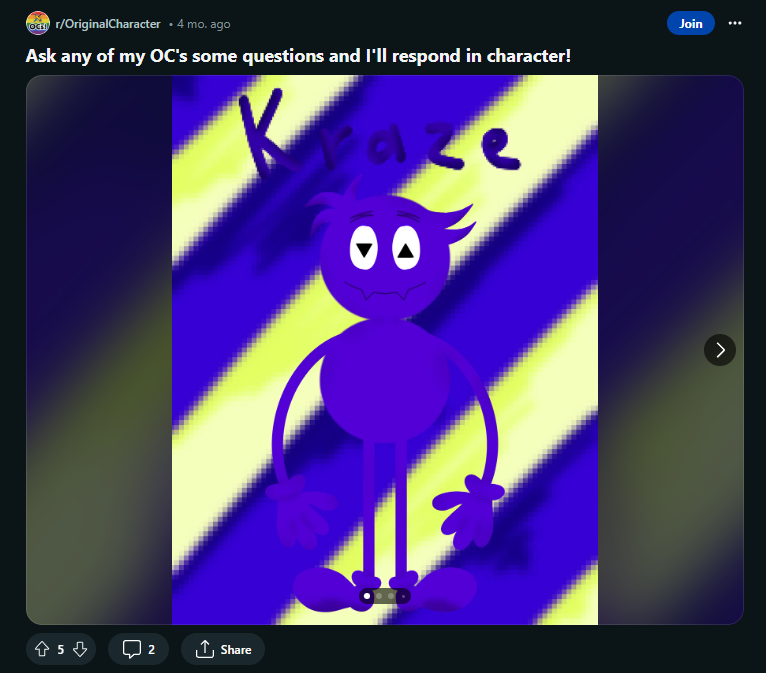This screenshot has width=766, height=673.
Task: Select the first highlighted gallery dot
Action: click(x=367, y=596)
